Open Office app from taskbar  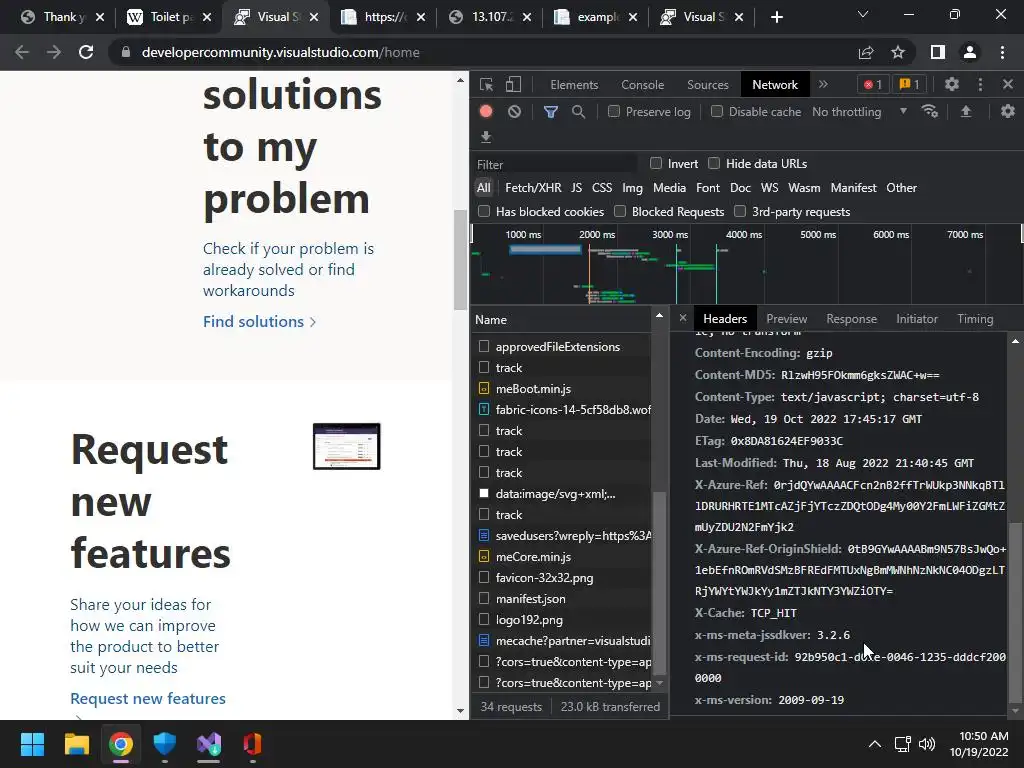point(253,744)
